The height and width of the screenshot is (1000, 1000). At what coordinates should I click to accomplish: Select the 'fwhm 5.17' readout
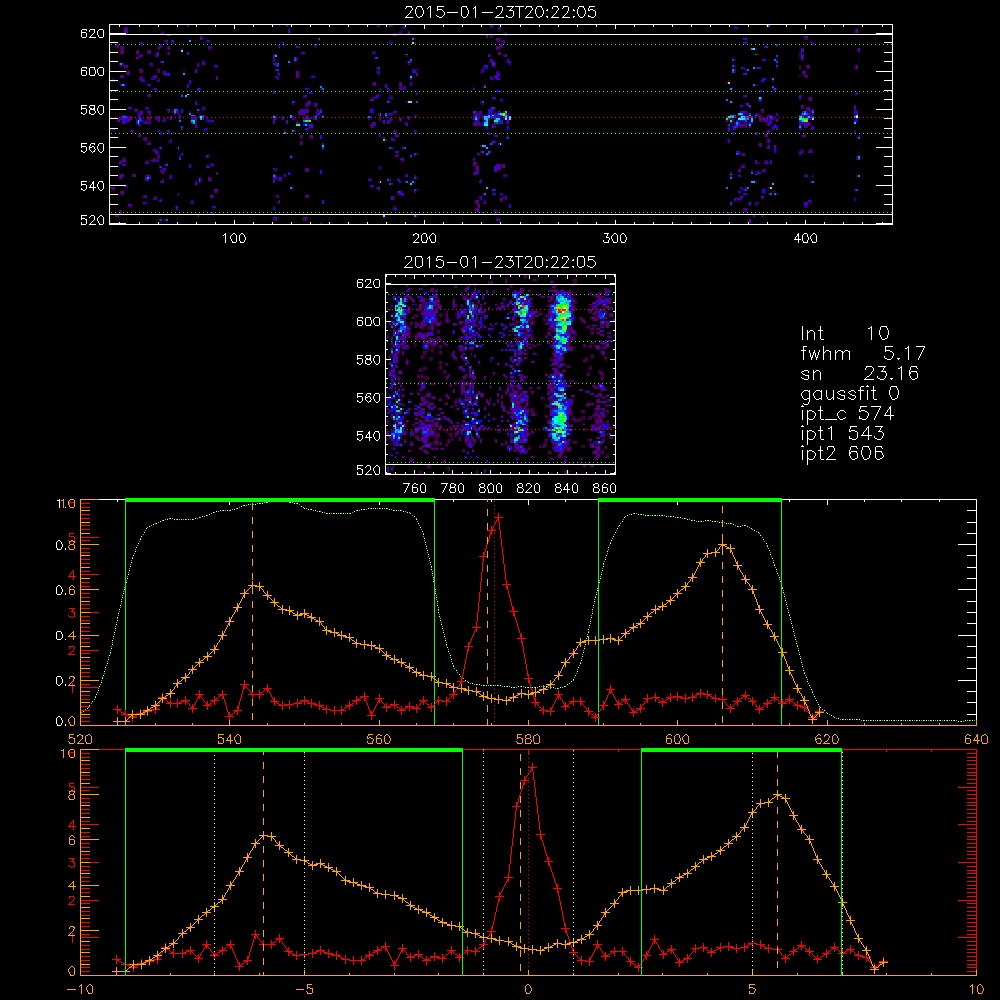pos(863,353)
